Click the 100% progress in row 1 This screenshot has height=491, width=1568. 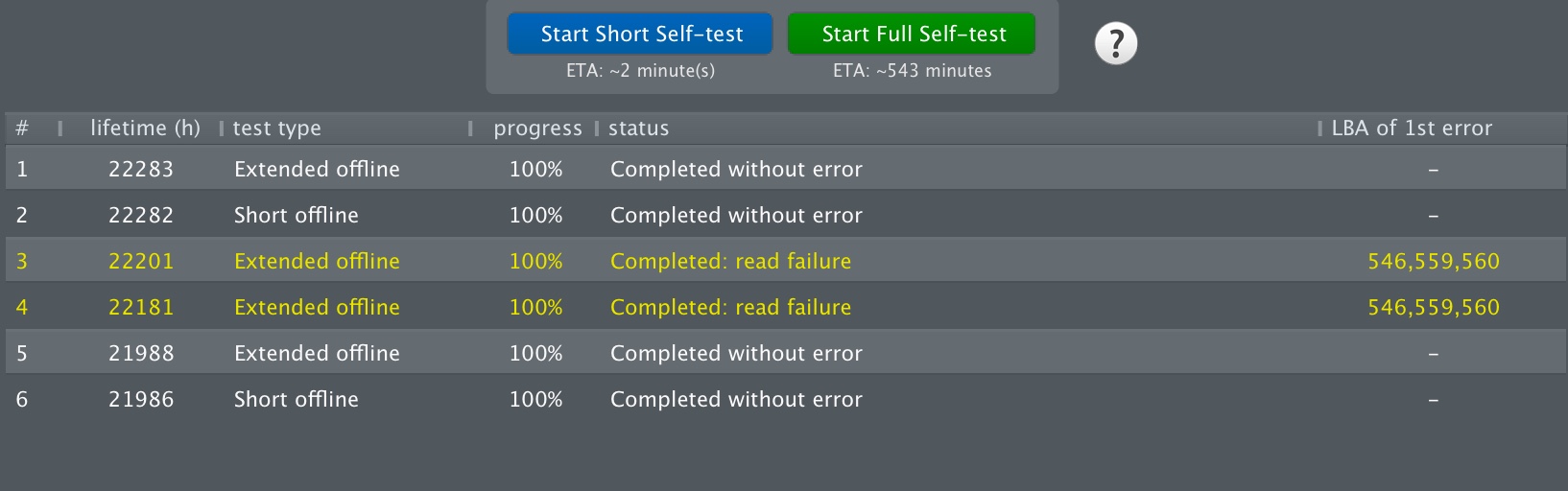click(535, 169)
